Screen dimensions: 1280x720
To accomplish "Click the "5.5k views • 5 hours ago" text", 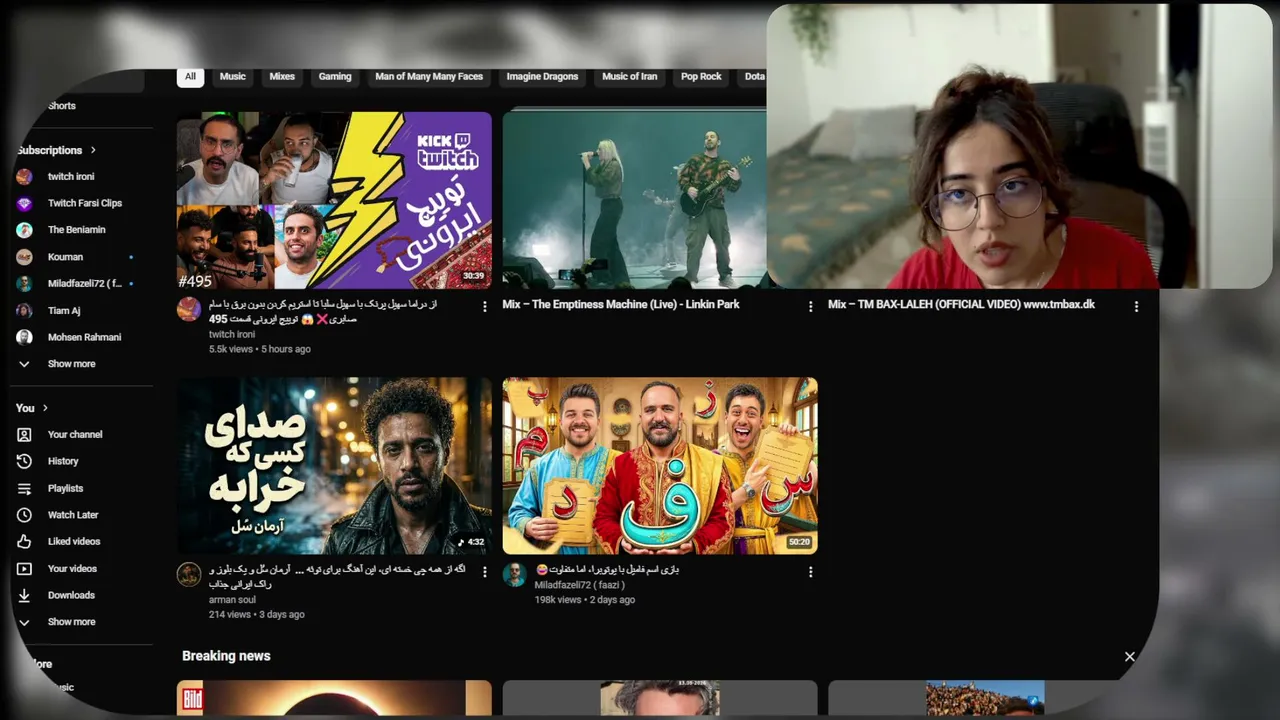I will point(260,349).
